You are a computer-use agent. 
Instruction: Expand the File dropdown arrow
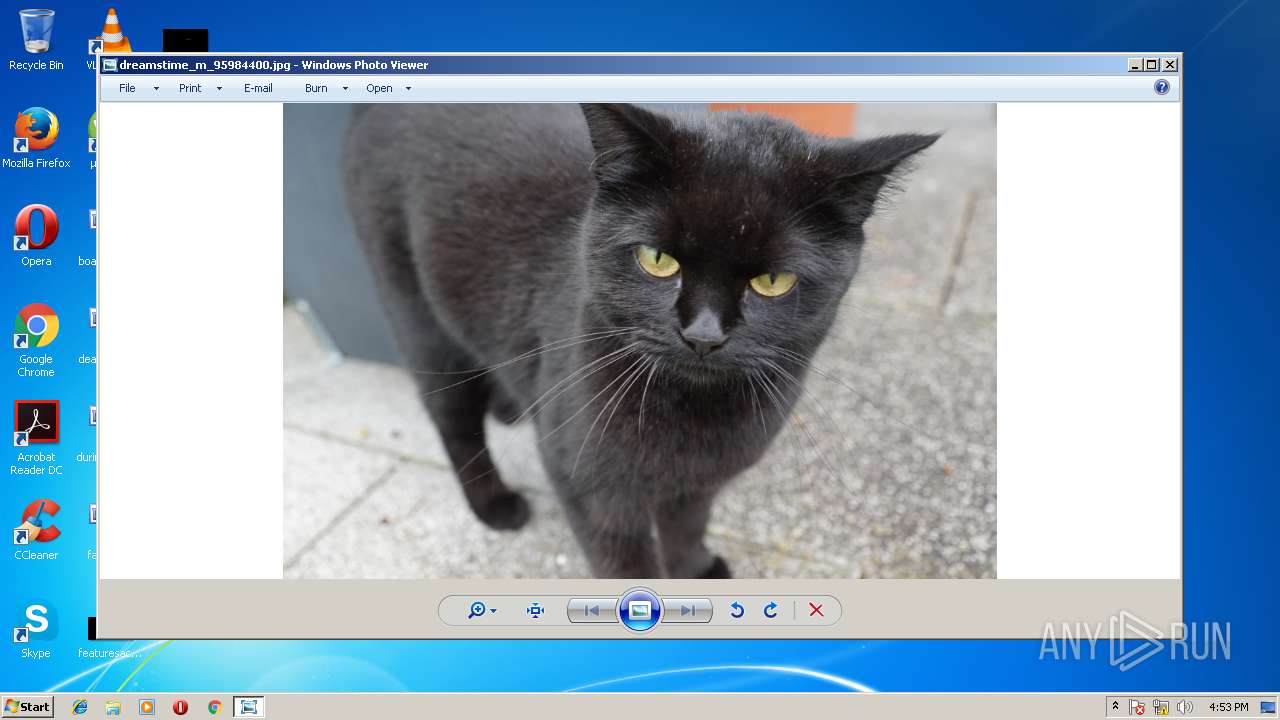(156, 88)
